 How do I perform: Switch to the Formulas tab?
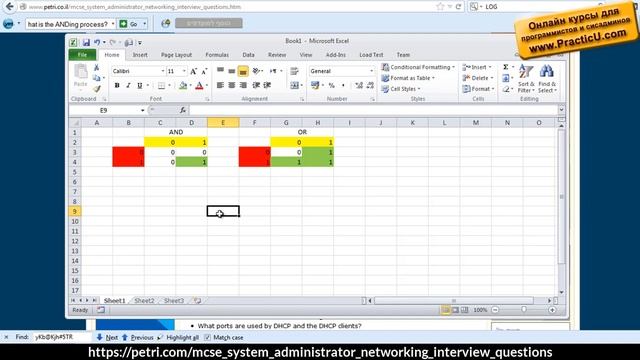(217, 55)
